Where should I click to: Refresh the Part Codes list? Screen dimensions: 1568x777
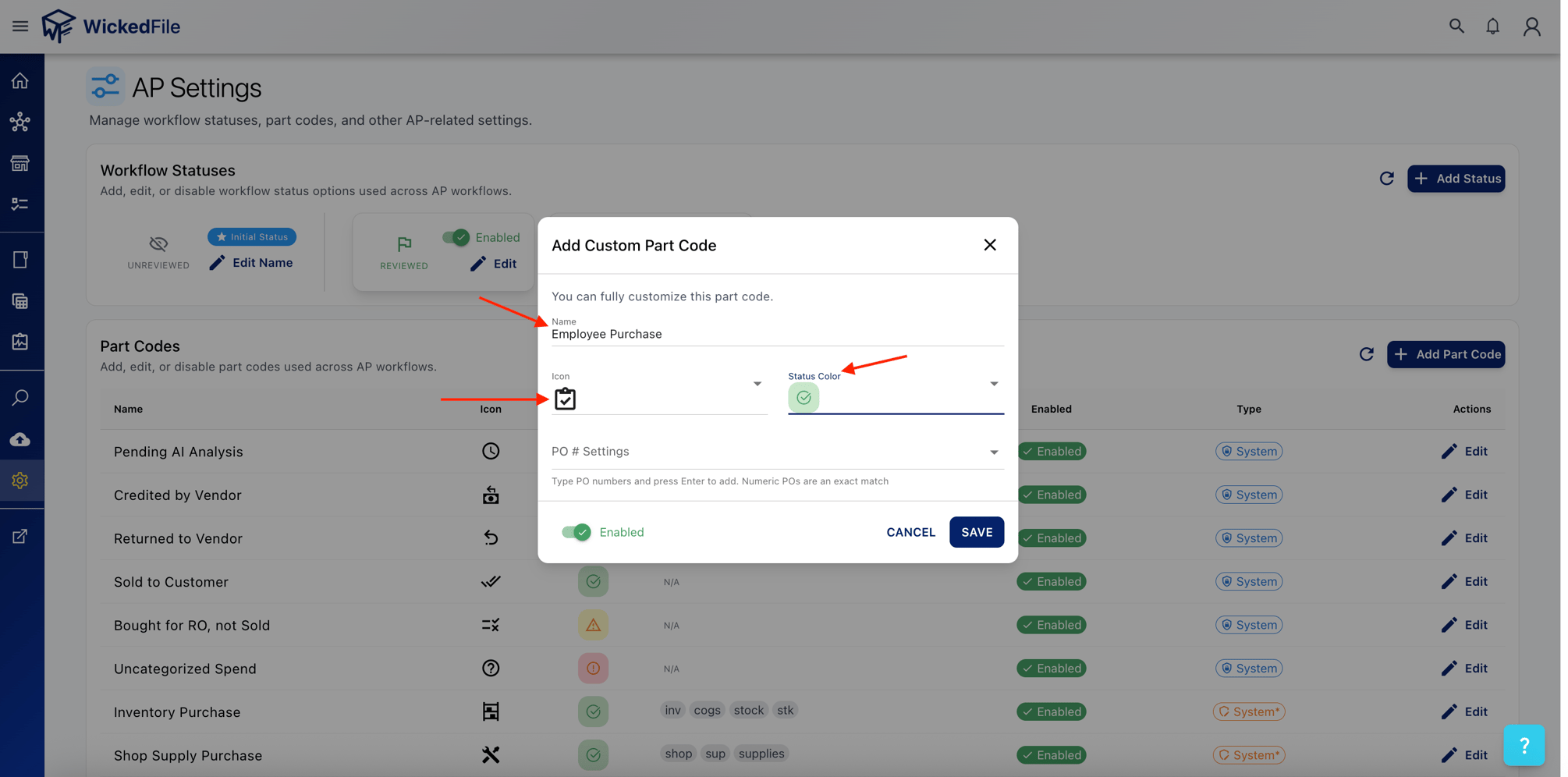[1366, 354]
